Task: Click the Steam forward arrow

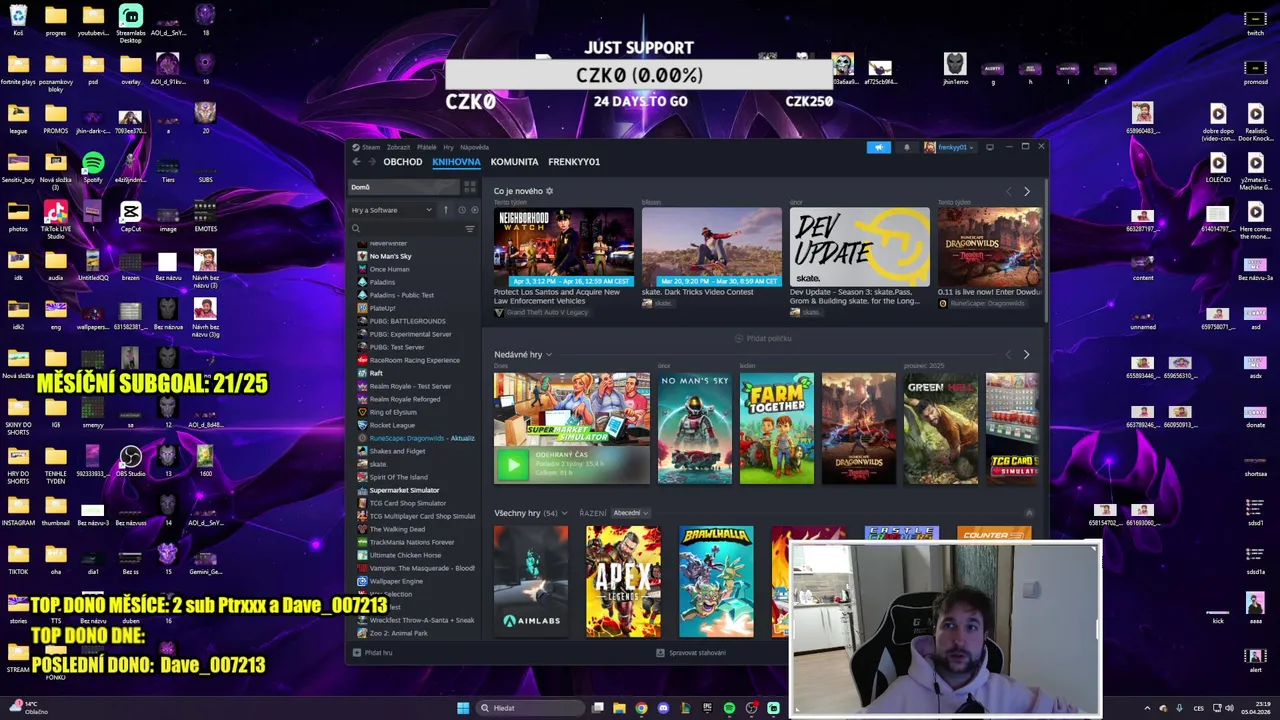Action: pos(372,162)
